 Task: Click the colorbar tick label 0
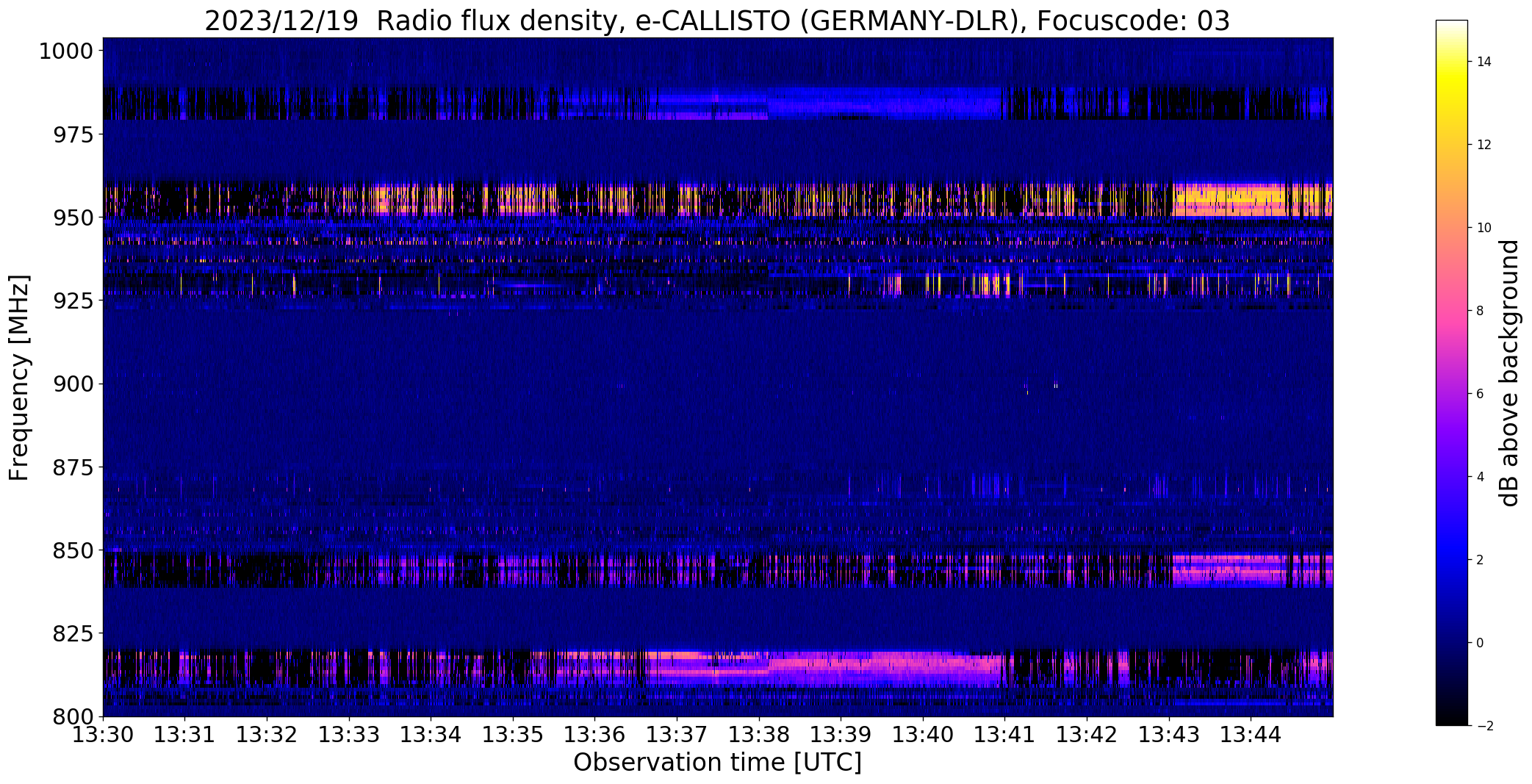(1480, 643)
